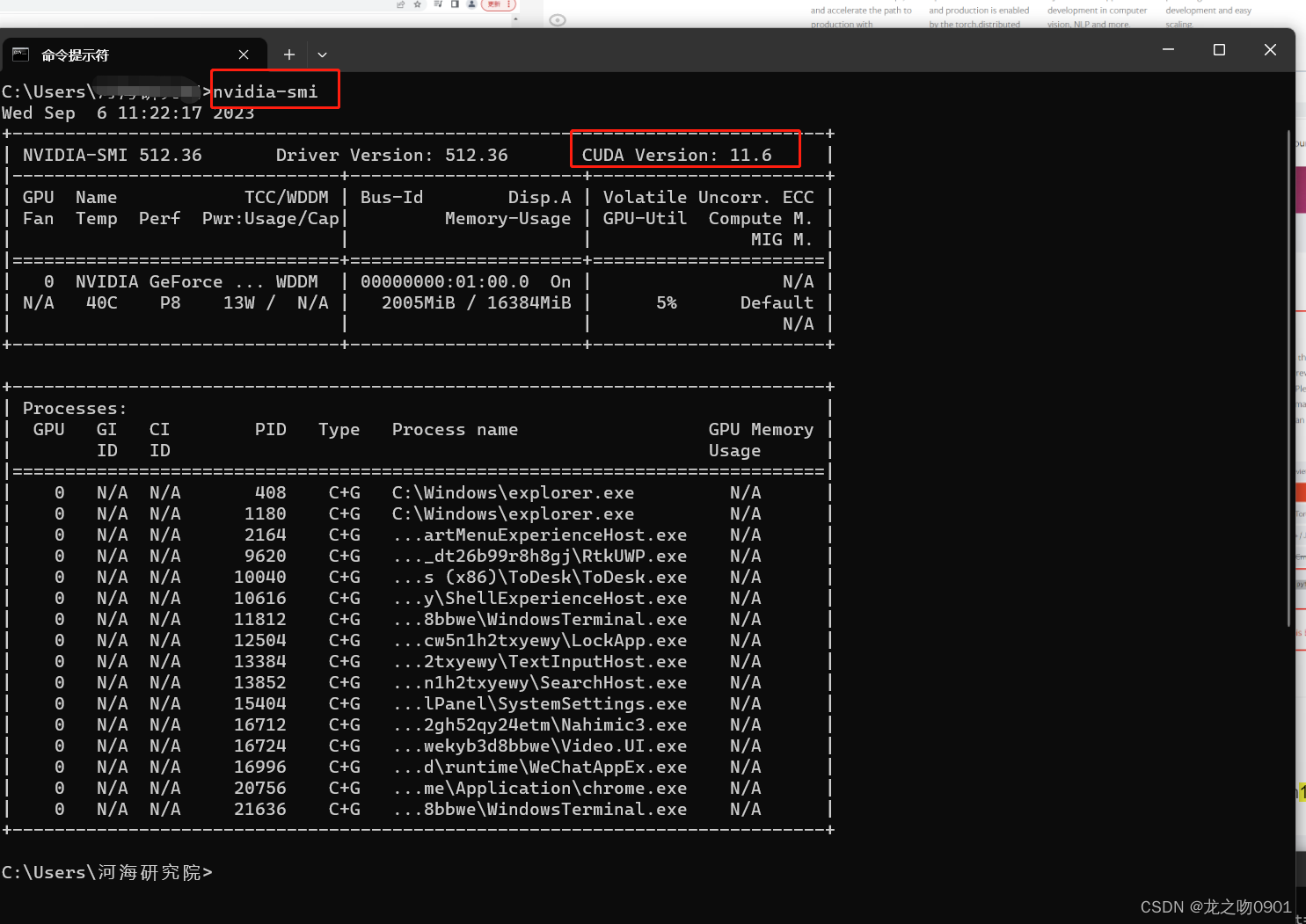Click the SearchHost.exe process name
Image resolution: width=1306 pixels, height=924 pixels.
(x=540, y=682)
